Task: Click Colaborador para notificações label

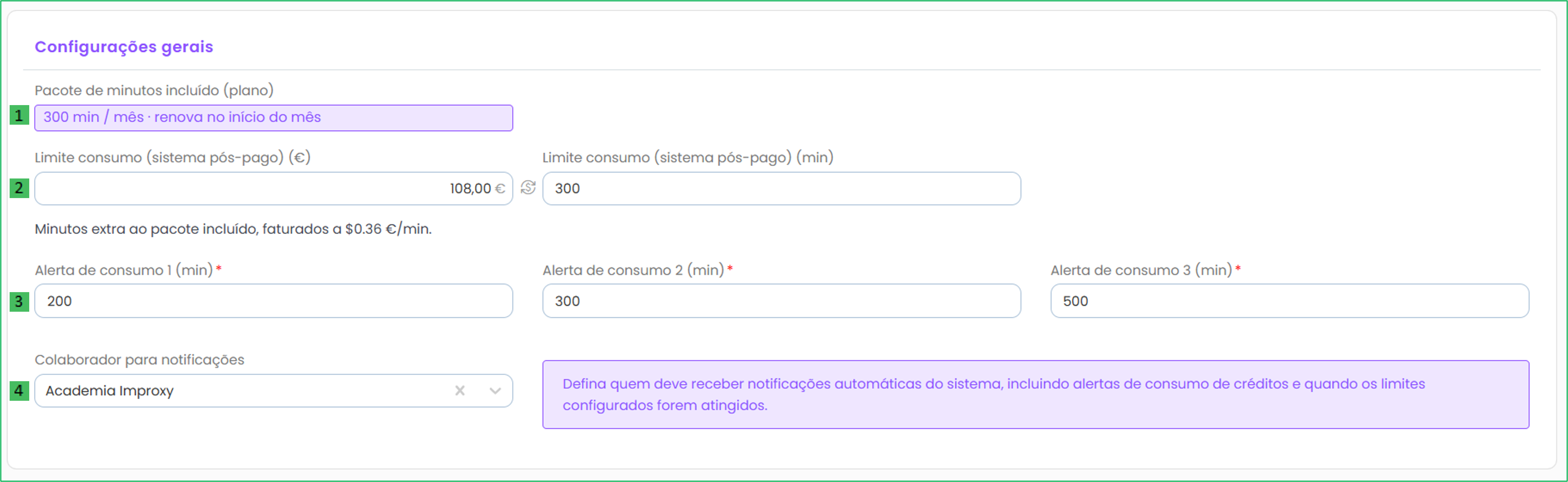Action: [x=139, y=360]
